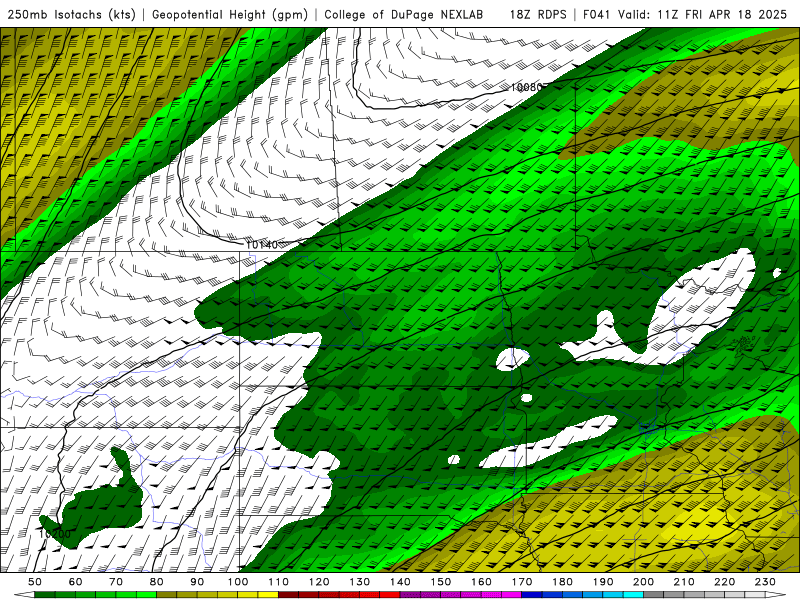Select brightest green swatch just before 80
The width and height of the screenshot is (800, 600).
(146, 595)
